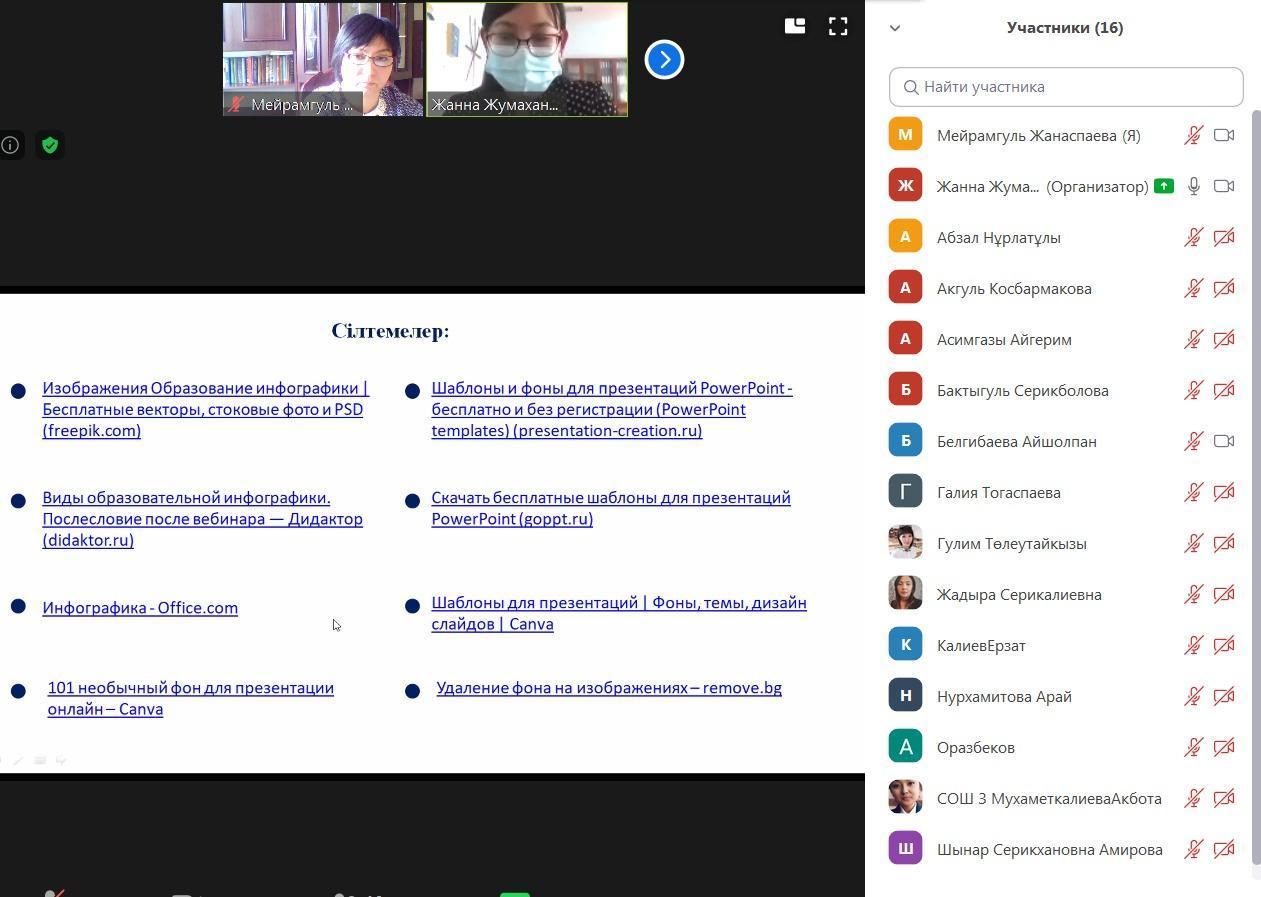
Task: Click muted microphone icon for Оразбеков
Action: click(1193, 747)
